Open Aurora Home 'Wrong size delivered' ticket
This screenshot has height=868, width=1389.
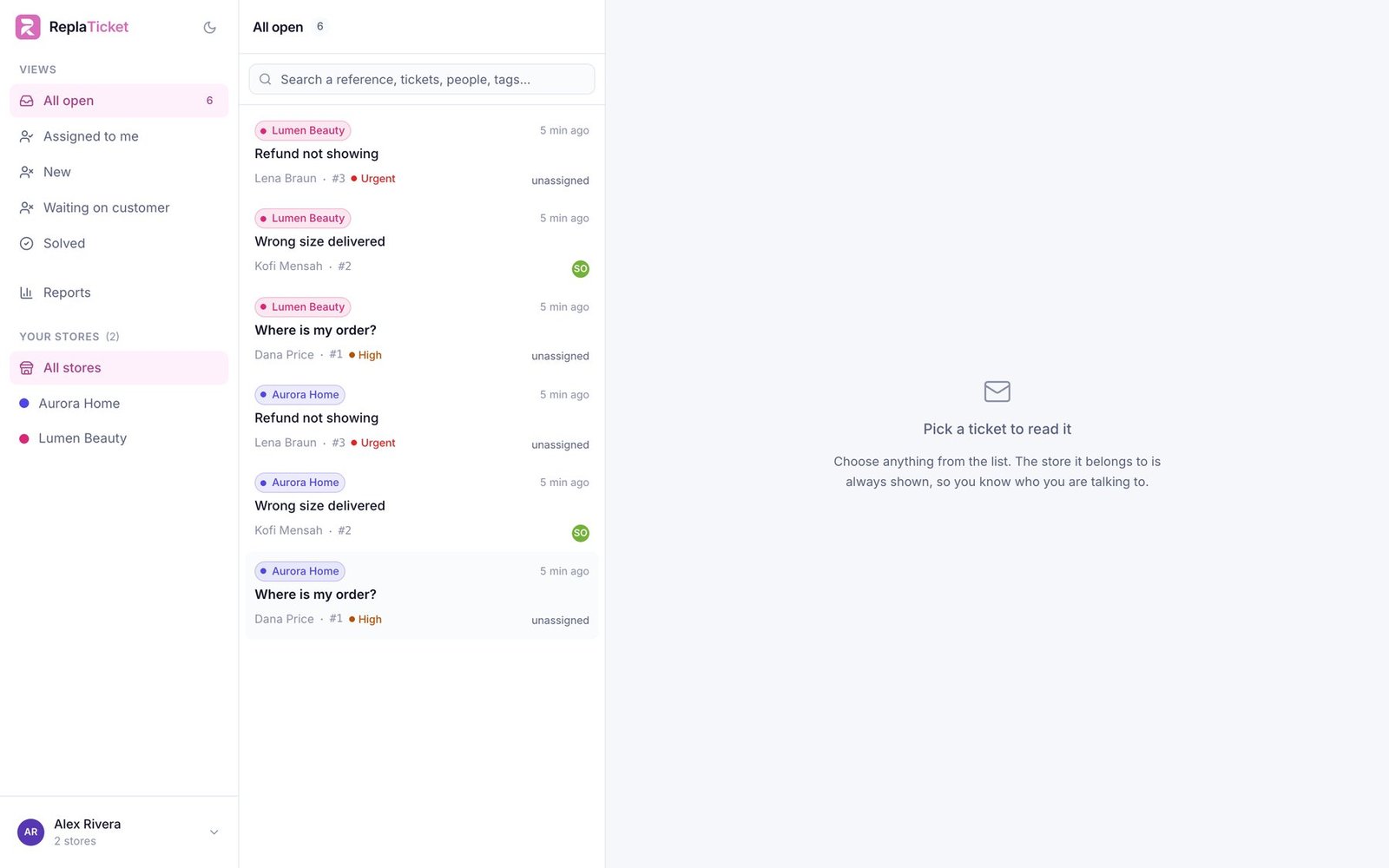(x=422, y=507)
